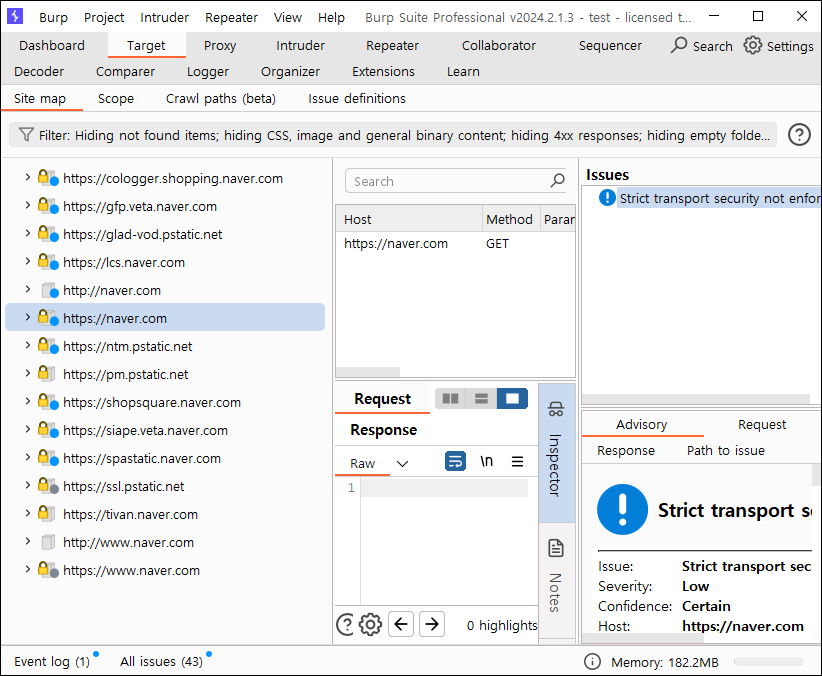Click the lock icon for https://naver.com
The height and width of the screenshot is (676, 822).
[x=47, y=318]
